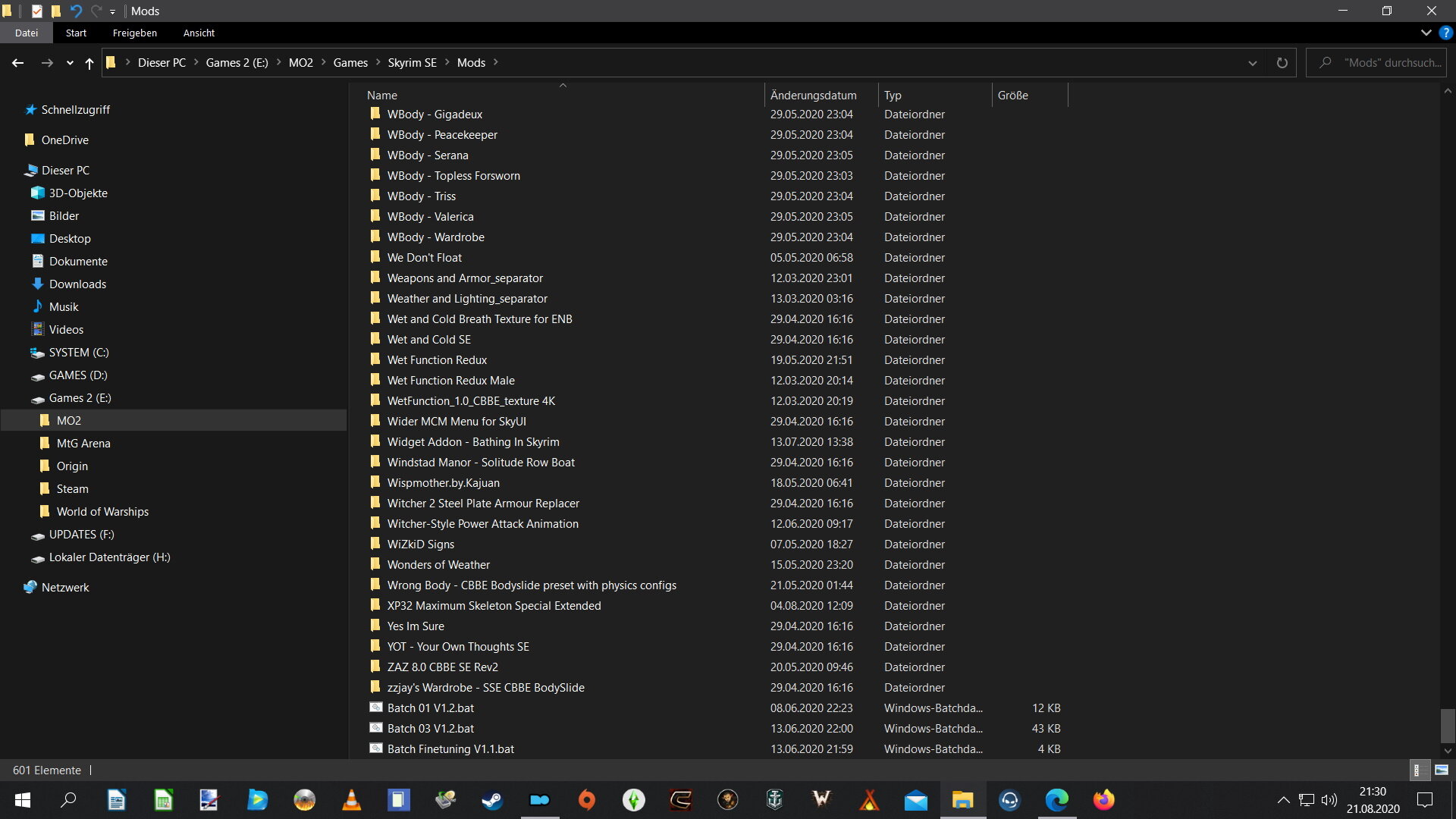Open Windows taskbar search
This screenshot has height=819, width=1456.
click(68, 800)
